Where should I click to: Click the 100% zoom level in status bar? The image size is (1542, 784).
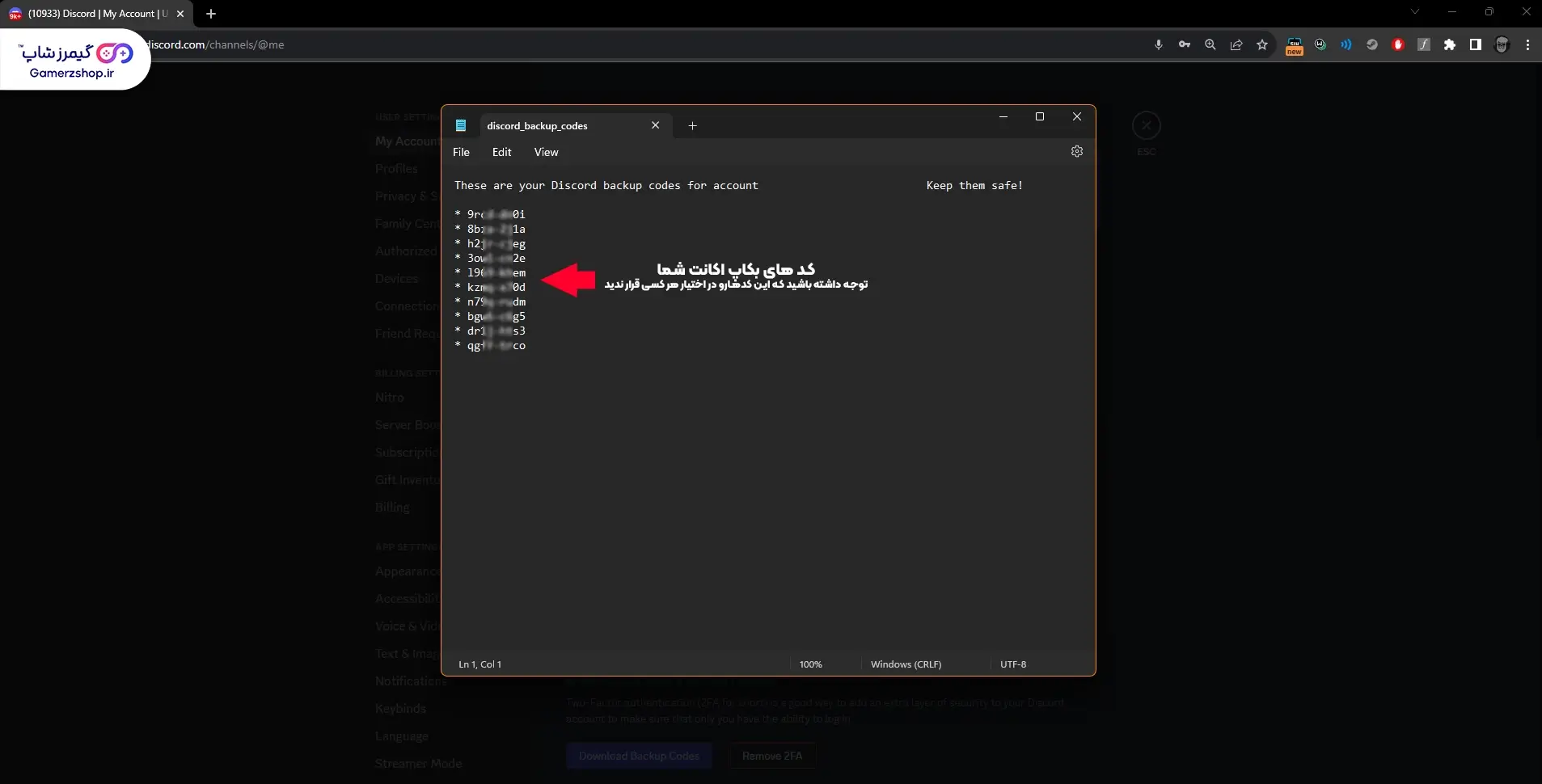click(x=810, y=664)
